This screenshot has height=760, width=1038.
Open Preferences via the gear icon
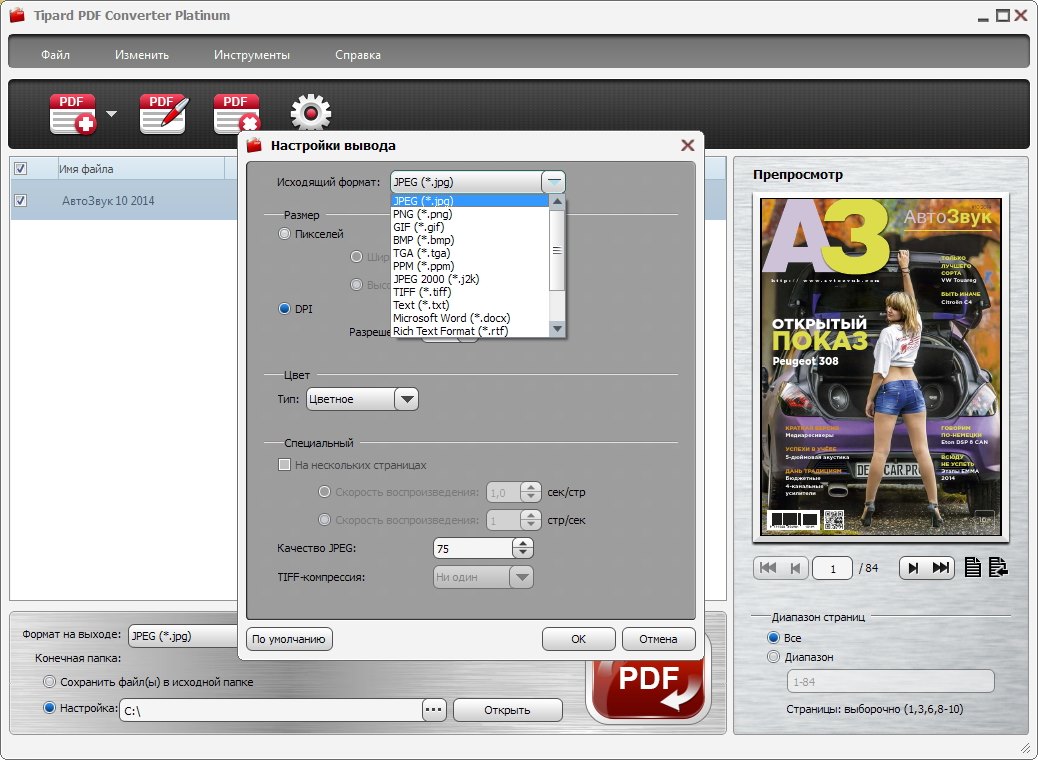(310, 114)
